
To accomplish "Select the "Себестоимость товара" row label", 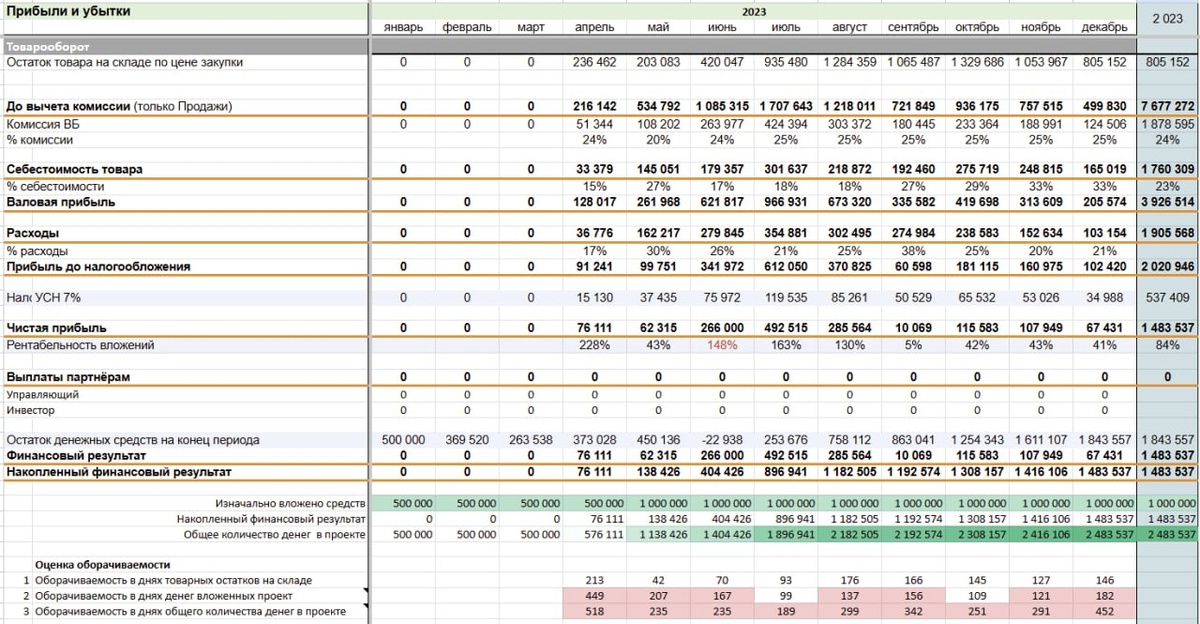I will point(75,170).
